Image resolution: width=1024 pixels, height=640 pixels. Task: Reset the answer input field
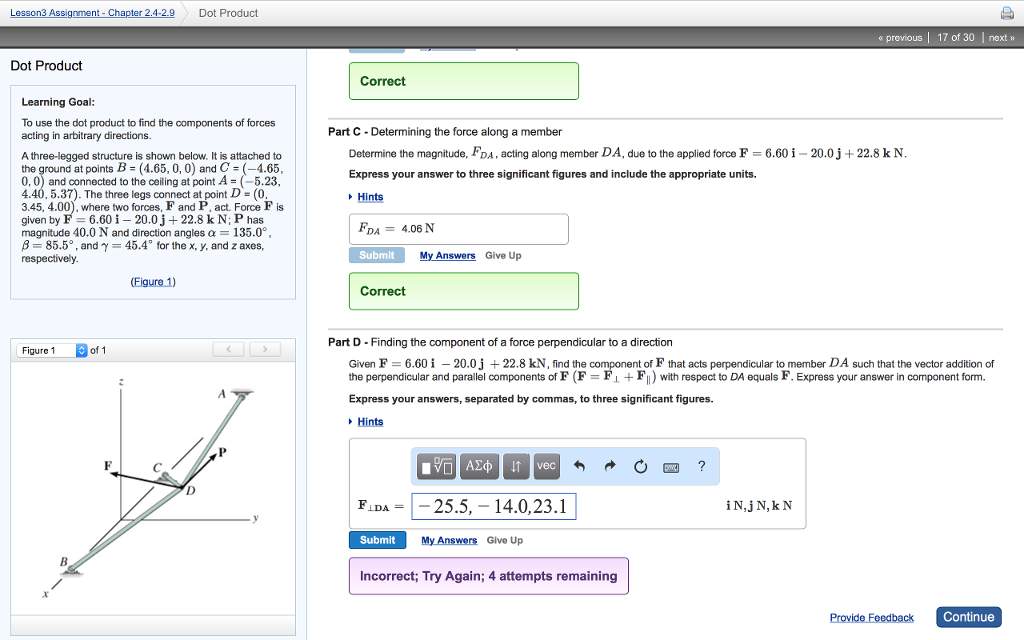click(640, 466)
